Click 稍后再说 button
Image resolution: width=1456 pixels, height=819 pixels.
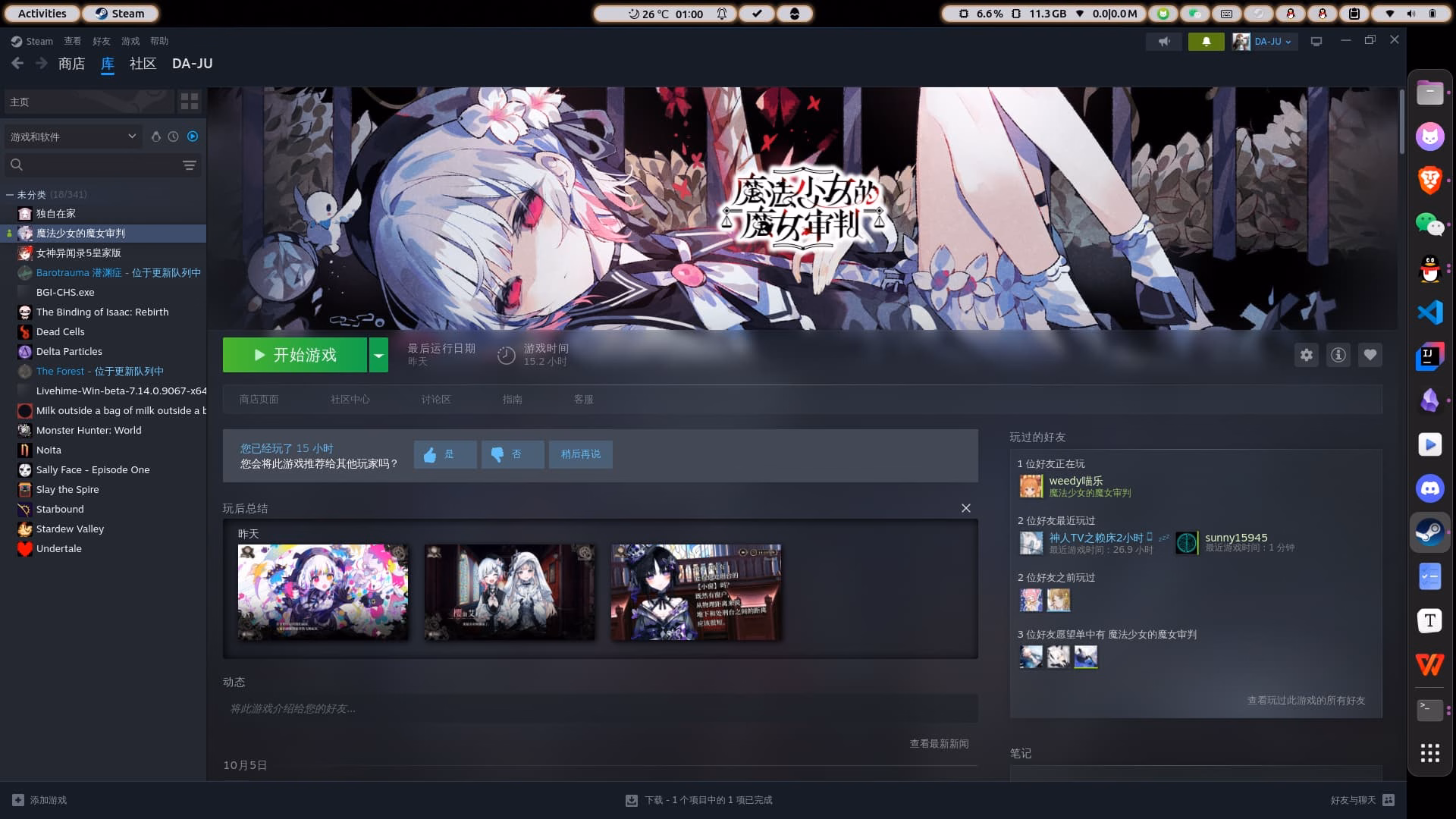pyautogui.click(x=581, y=454)
